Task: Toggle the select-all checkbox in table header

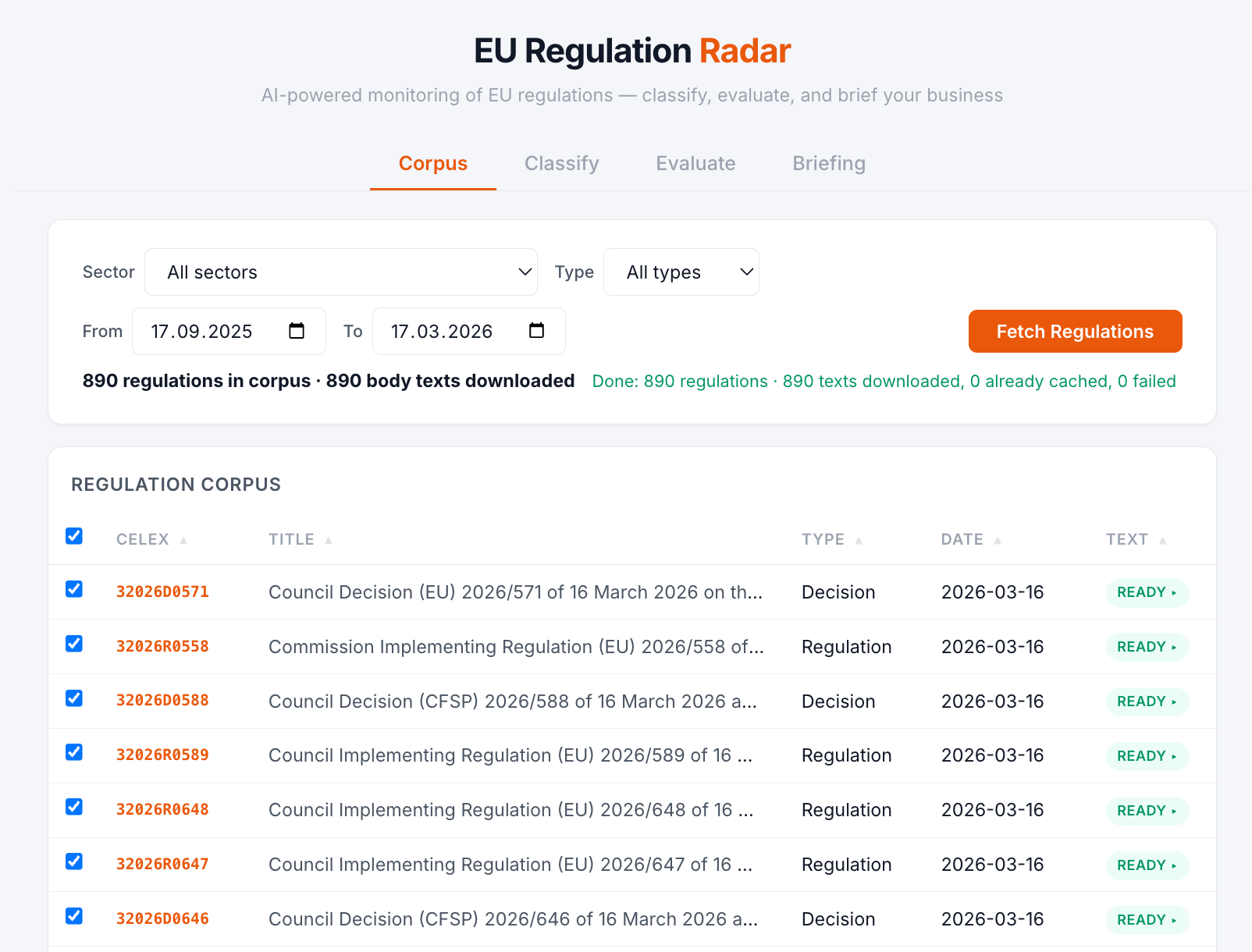Action: [x=74, y=536]
